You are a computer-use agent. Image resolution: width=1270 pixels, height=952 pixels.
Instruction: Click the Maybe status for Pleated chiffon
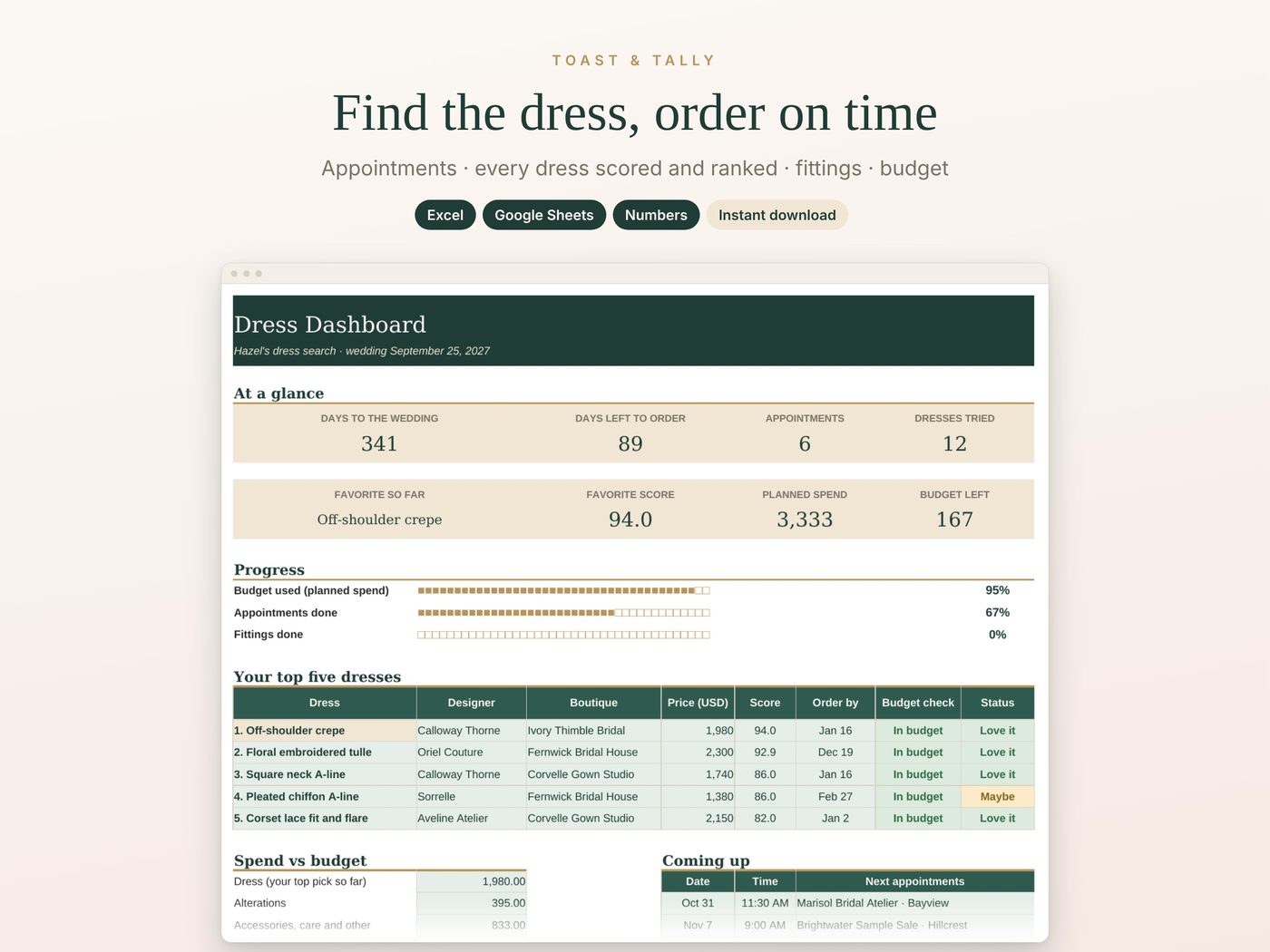pyautogui.click(x=998, y=797)
